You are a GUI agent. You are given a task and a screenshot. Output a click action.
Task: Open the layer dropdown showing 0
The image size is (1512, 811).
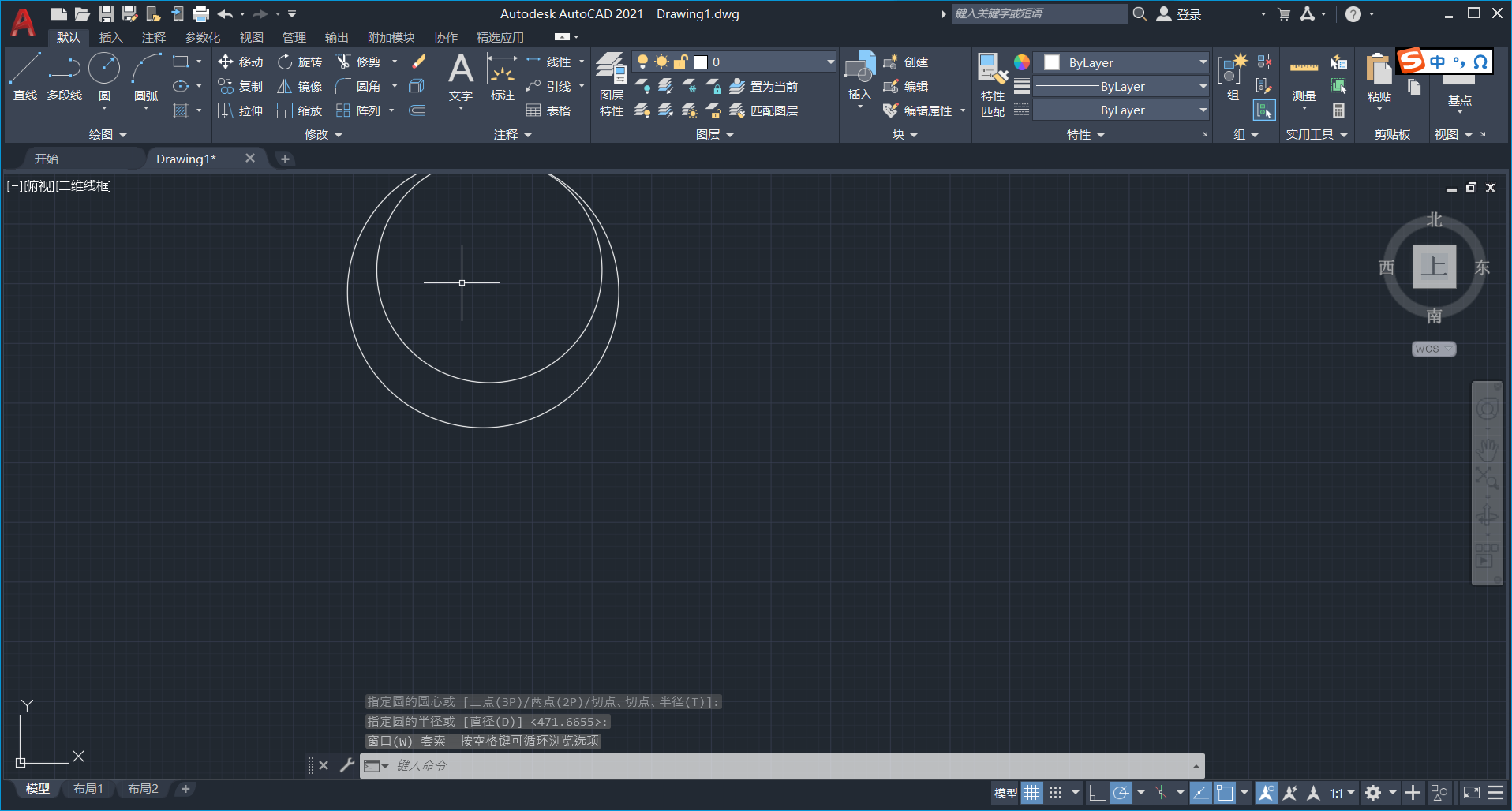pyautogui.click(x=830, y=62)
